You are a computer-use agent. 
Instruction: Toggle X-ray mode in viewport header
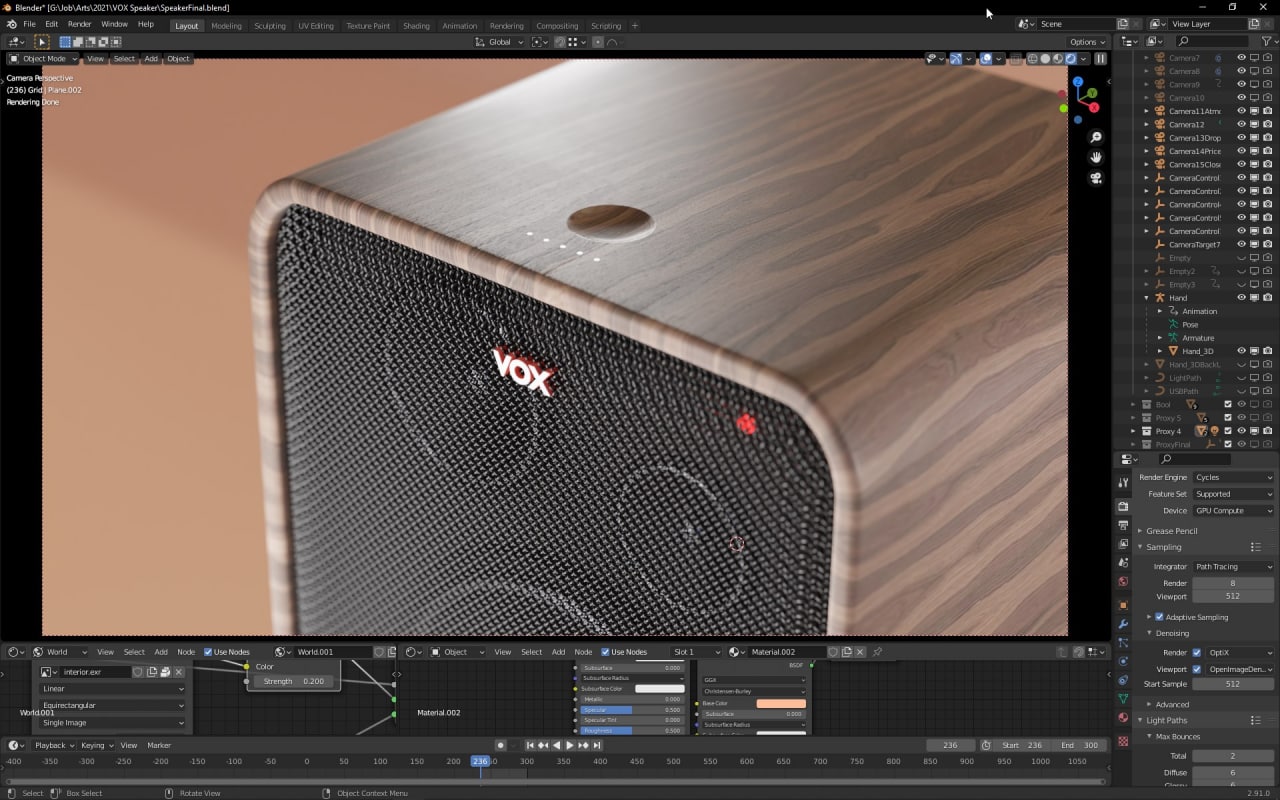[1015, 58]
